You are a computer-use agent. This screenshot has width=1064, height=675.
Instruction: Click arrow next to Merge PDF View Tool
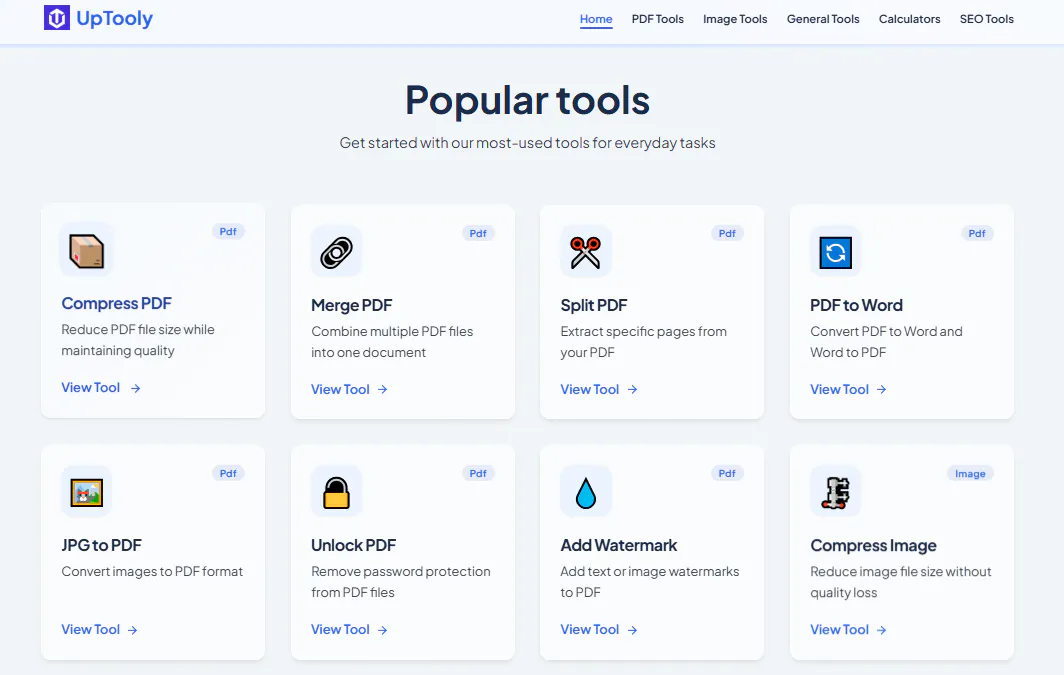[383, 389]
